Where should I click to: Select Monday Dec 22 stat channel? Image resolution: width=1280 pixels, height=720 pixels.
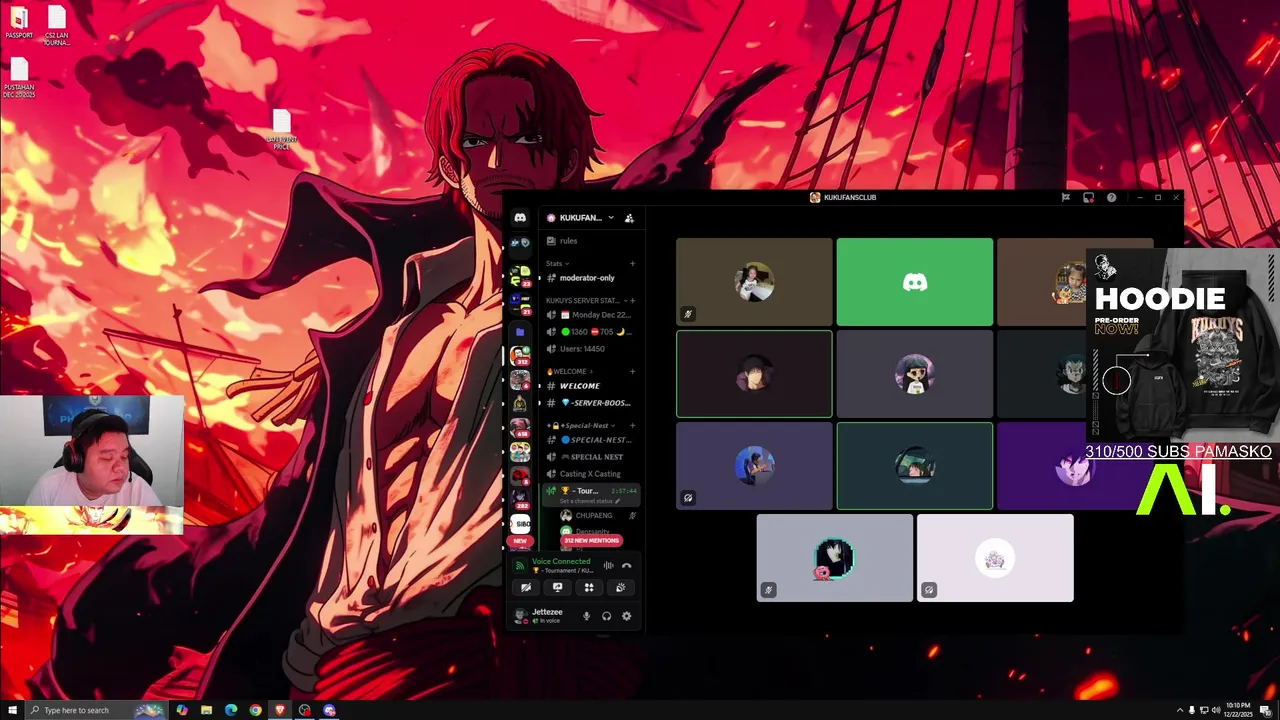coord(590,315)
